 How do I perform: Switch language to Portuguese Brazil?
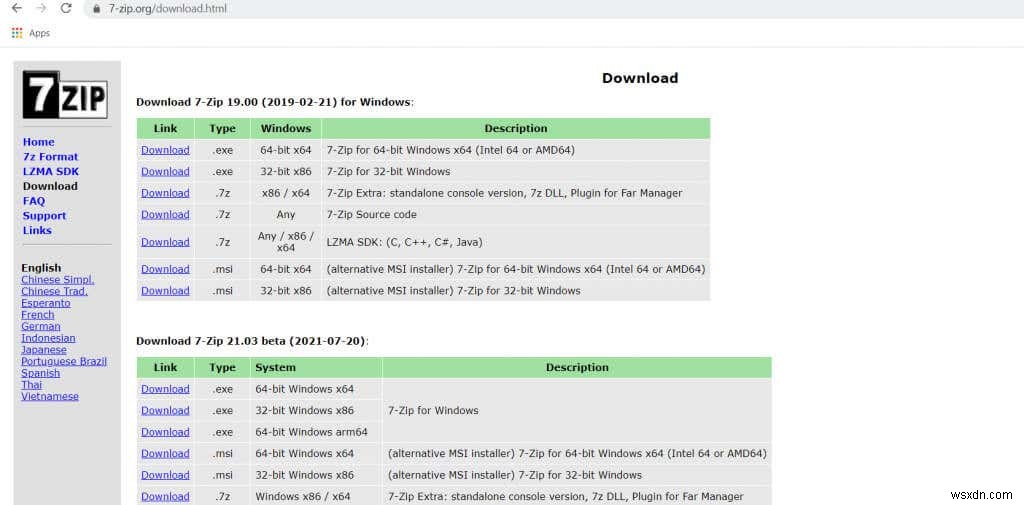click(x=64, y=361)
